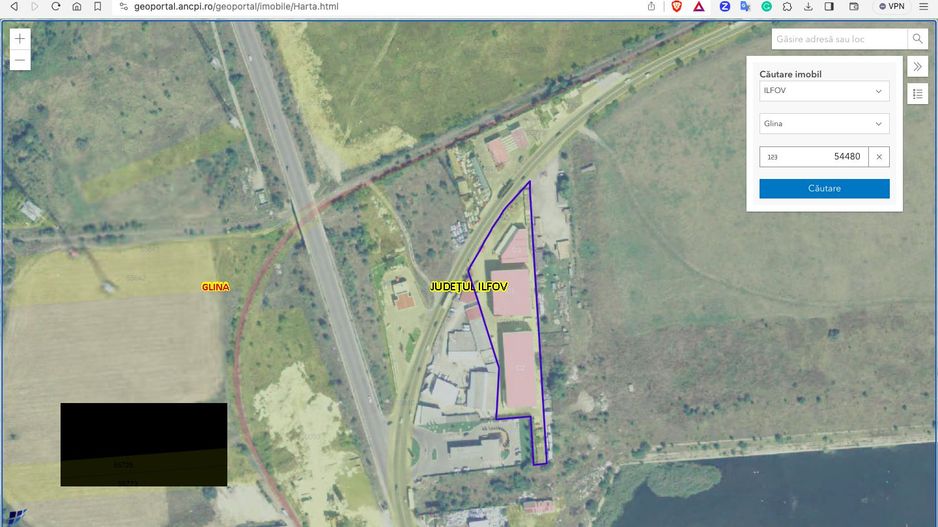Open the browser home page
Screen dimensions: 938x527
(x=77, y=6)
